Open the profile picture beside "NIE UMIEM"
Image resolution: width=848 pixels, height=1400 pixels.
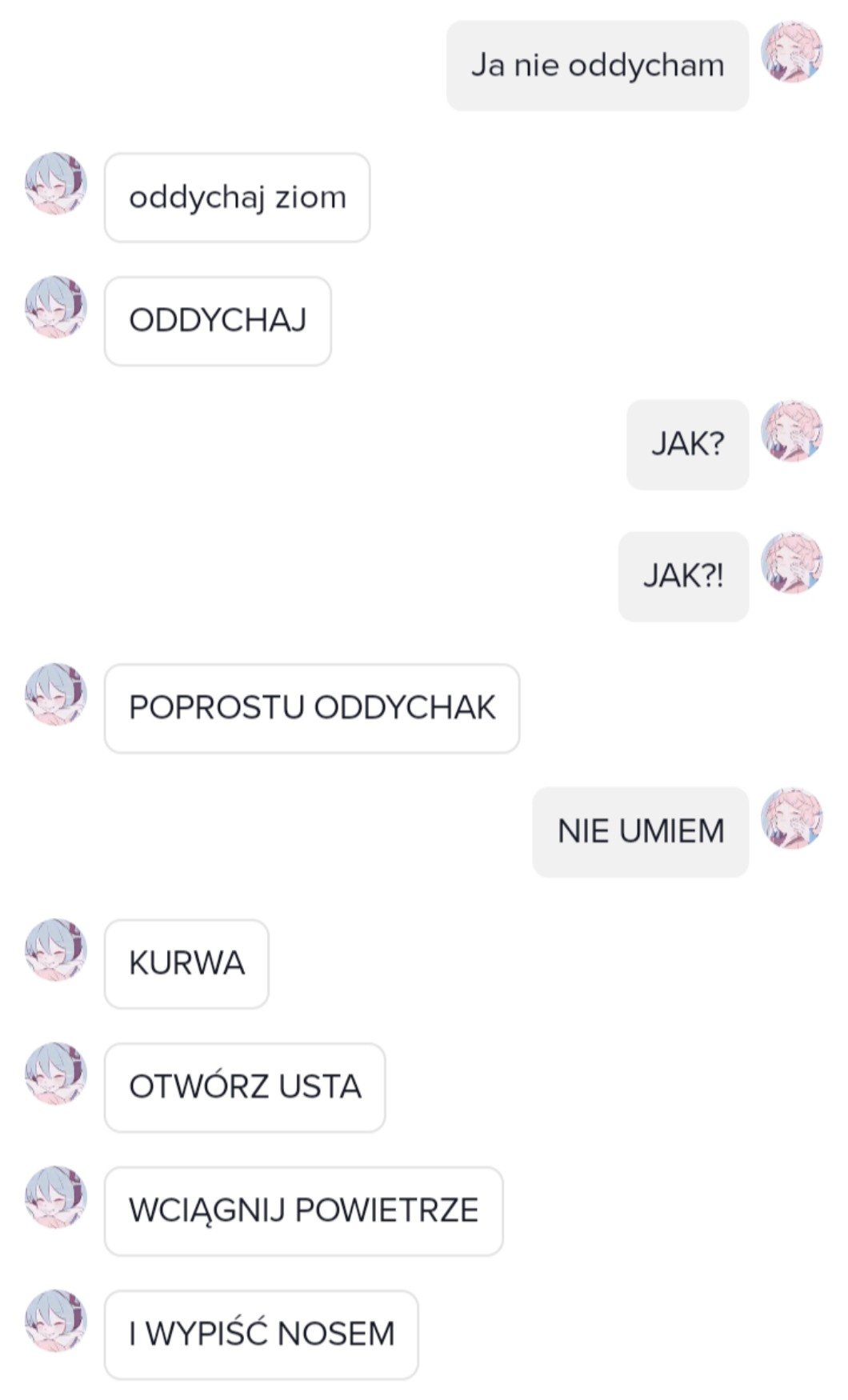pyautogui.click(x=791, y=818)
